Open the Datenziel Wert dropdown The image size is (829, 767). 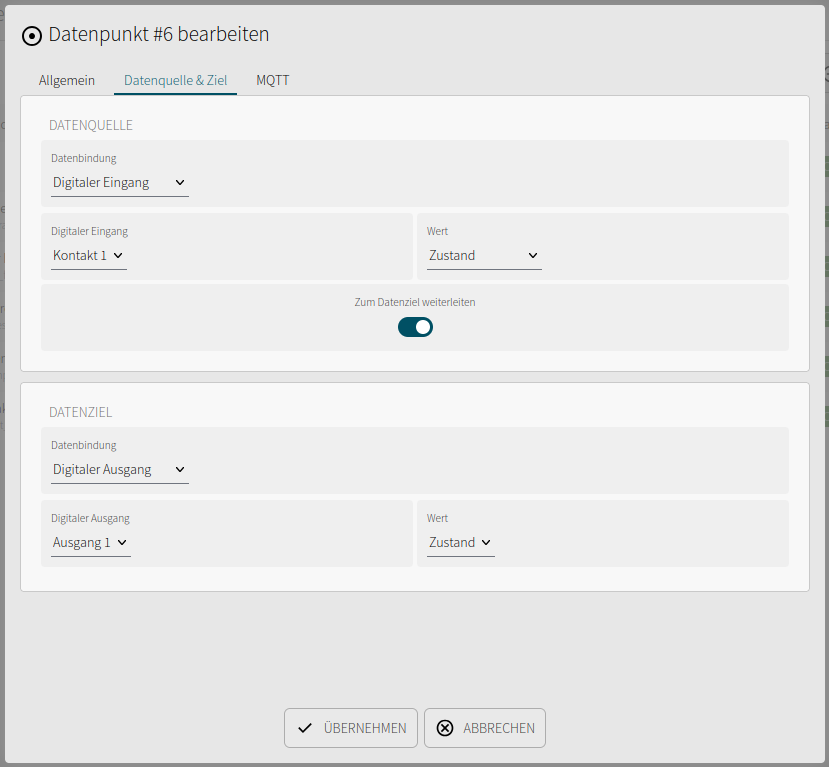[460, 543]
